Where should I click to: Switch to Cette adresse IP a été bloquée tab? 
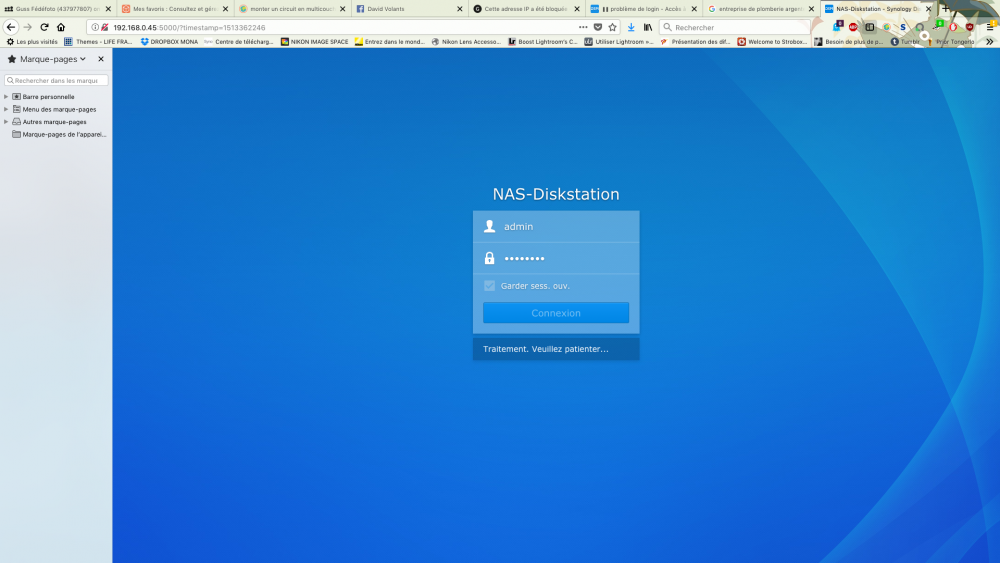[x=526, y=9]
